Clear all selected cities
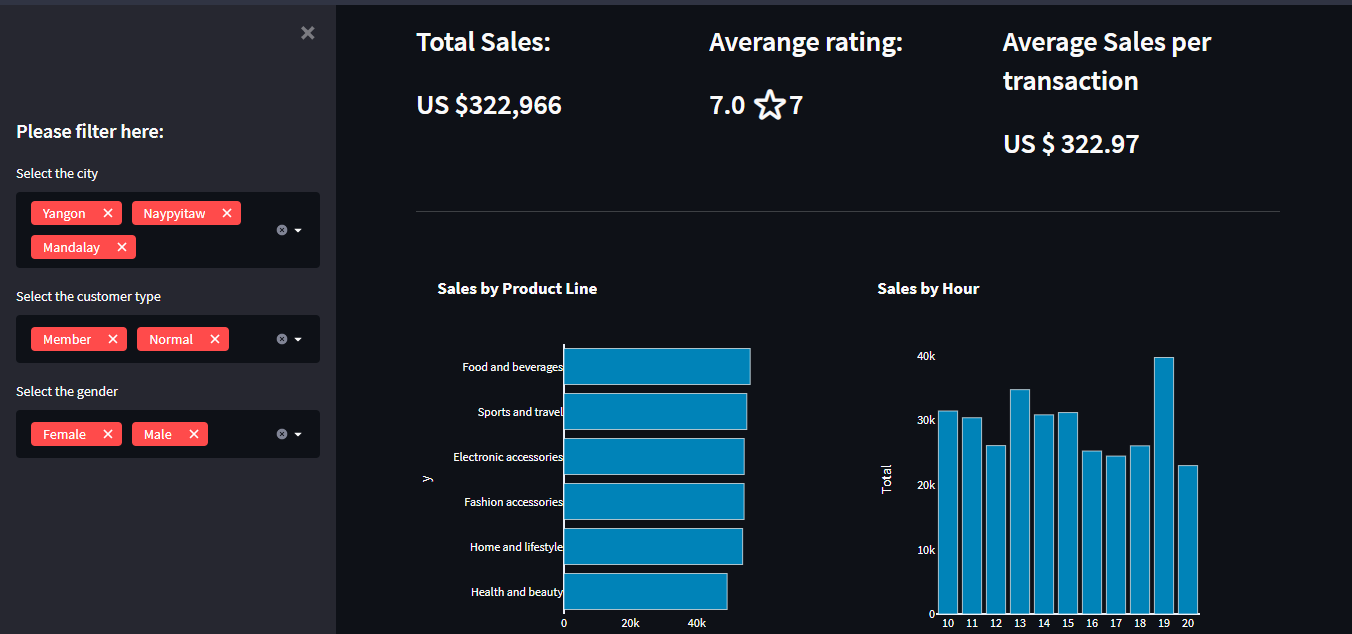The width and height of the screenshot is (1352, 634). coord(282,230)
